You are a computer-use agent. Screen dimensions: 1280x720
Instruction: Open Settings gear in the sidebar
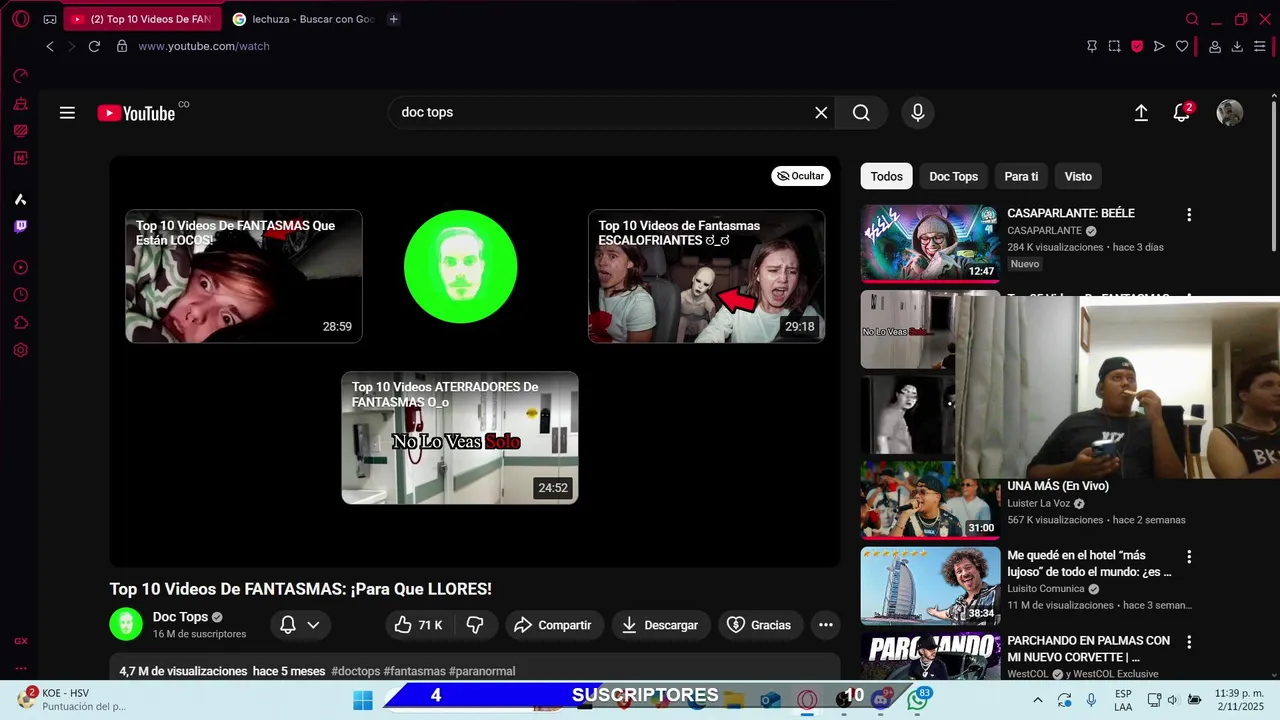tap(20, 350)
